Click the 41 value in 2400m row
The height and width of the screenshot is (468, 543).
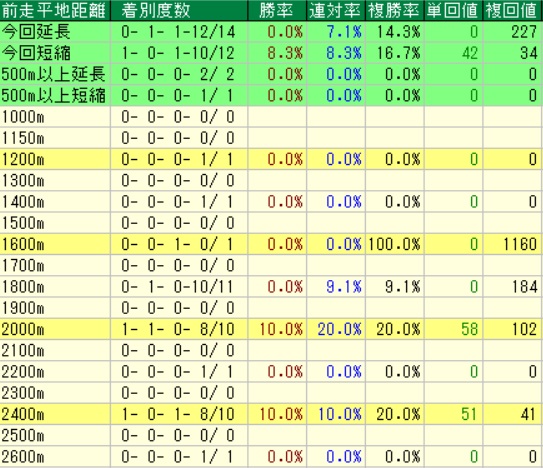click(529, 414)
